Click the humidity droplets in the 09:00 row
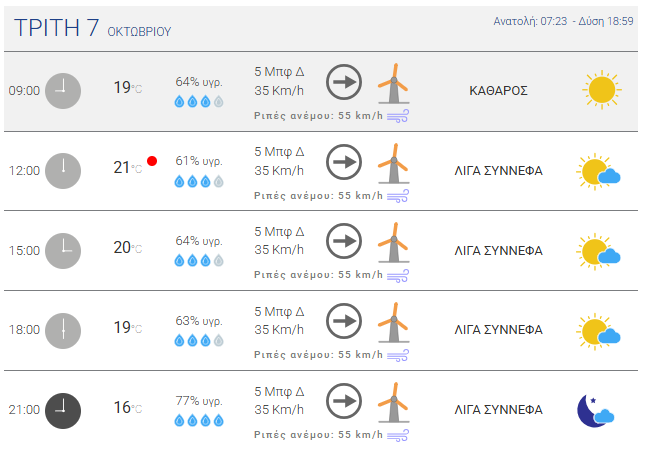648x450 pixels. (199, 101)
